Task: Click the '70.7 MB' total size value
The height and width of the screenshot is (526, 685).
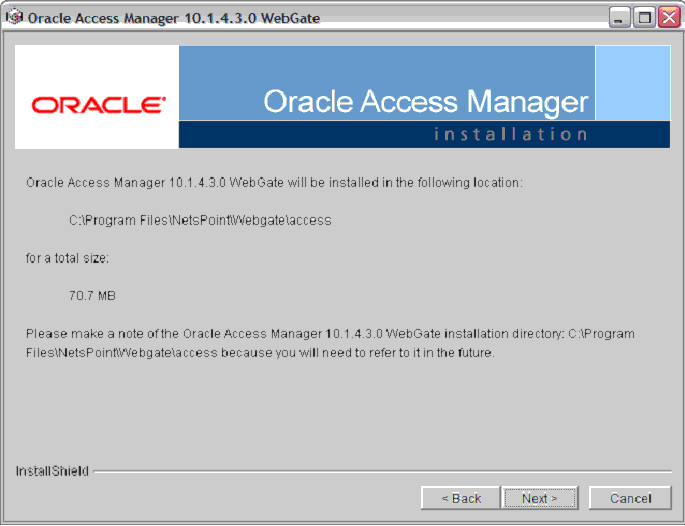Action: pos(92,296)
